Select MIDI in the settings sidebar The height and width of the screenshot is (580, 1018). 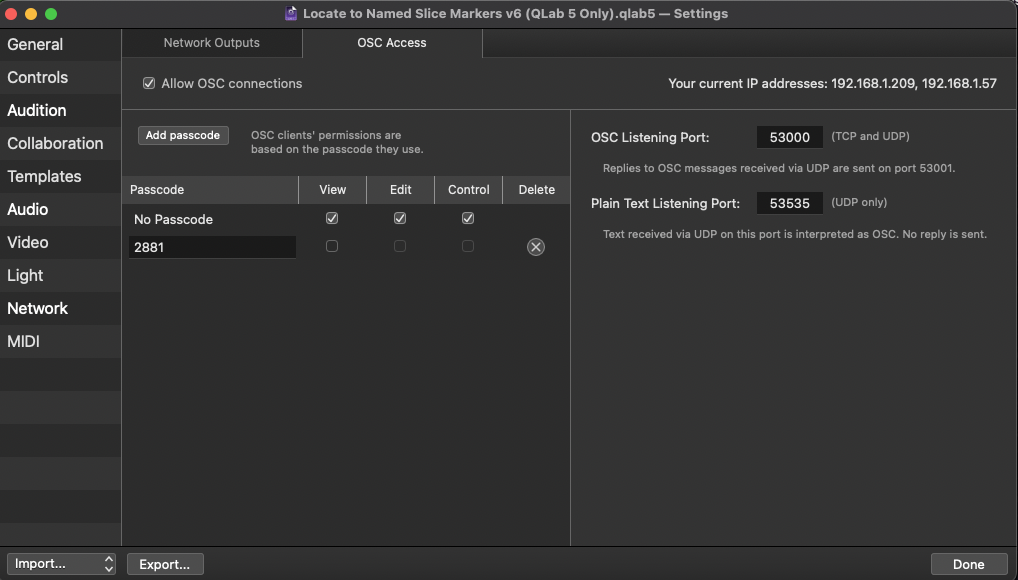pos(24,341)
